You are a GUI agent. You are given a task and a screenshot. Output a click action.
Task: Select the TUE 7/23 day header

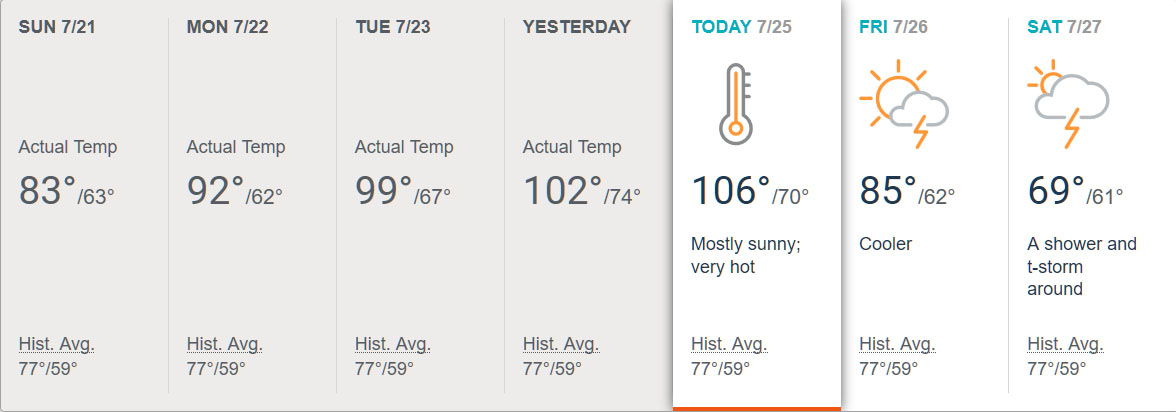(x=392, y=27)
